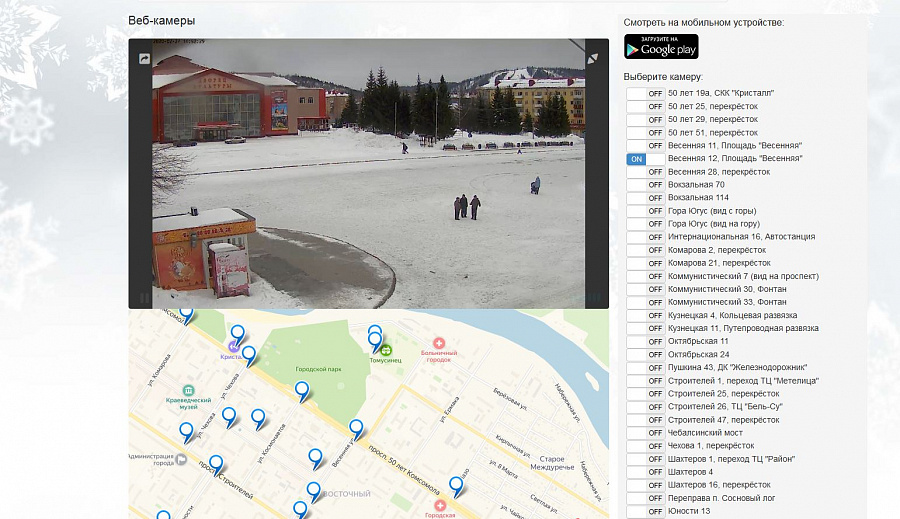Click the map marker inside Городской парк

301,392
